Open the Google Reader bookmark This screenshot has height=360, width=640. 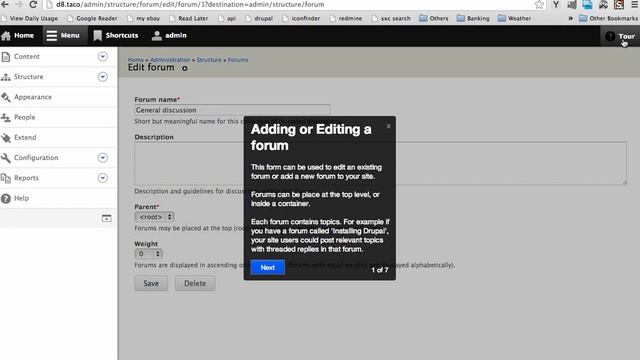[92, 18]
